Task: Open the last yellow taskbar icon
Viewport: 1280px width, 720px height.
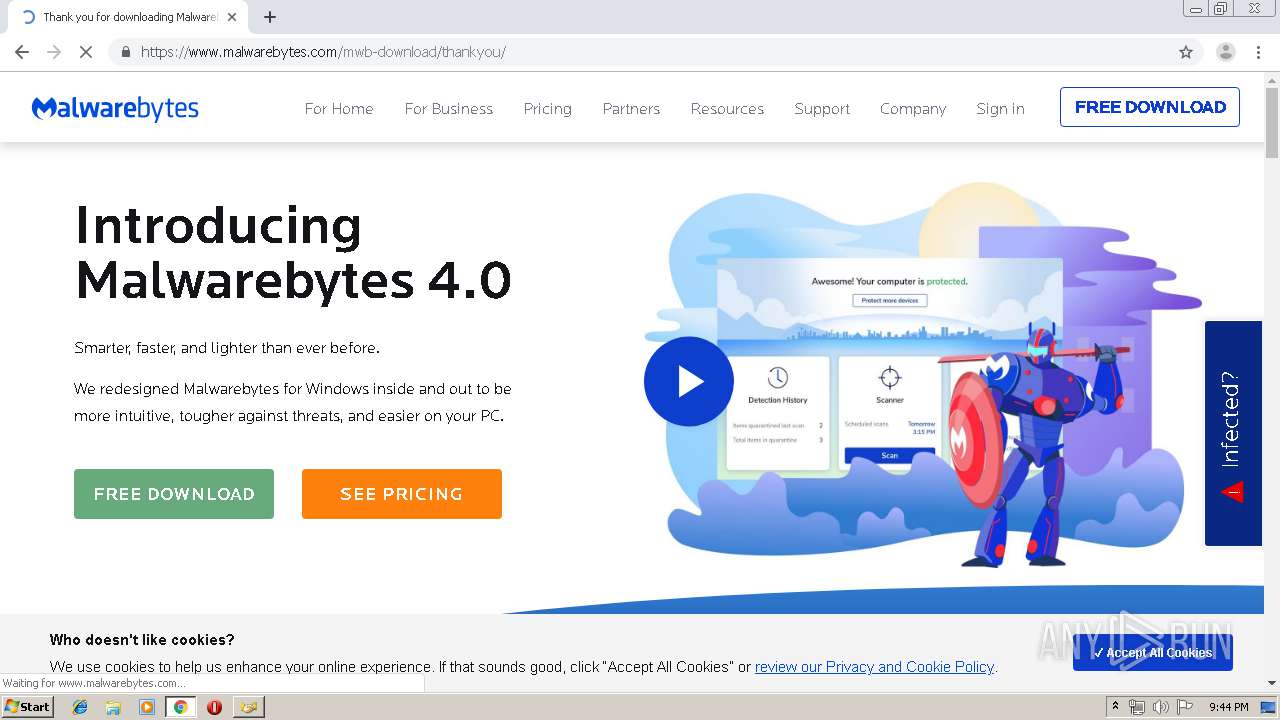Action: coord(248,707)
